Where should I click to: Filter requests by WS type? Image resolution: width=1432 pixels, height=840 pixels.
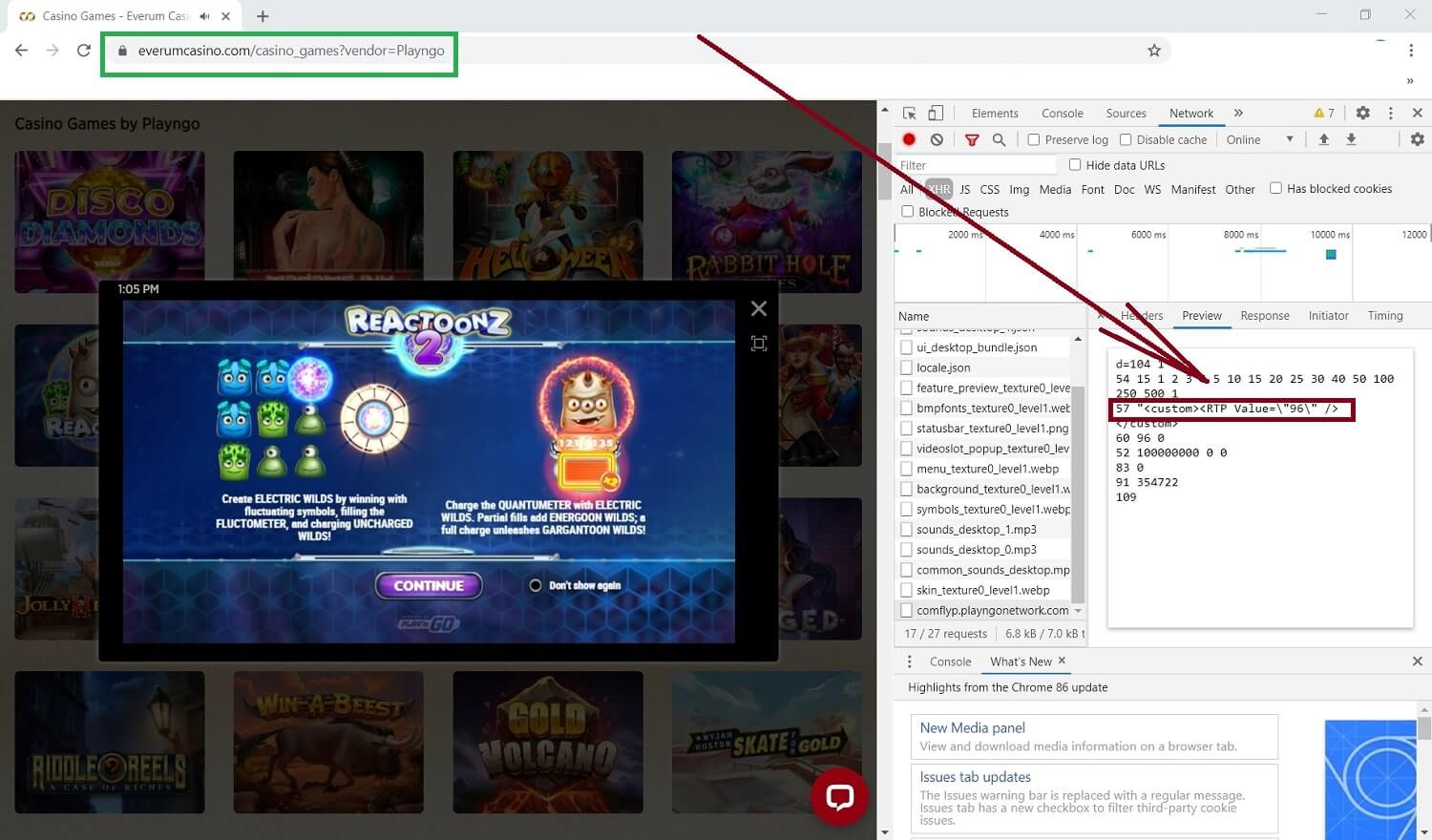[x=1153, y=189]
